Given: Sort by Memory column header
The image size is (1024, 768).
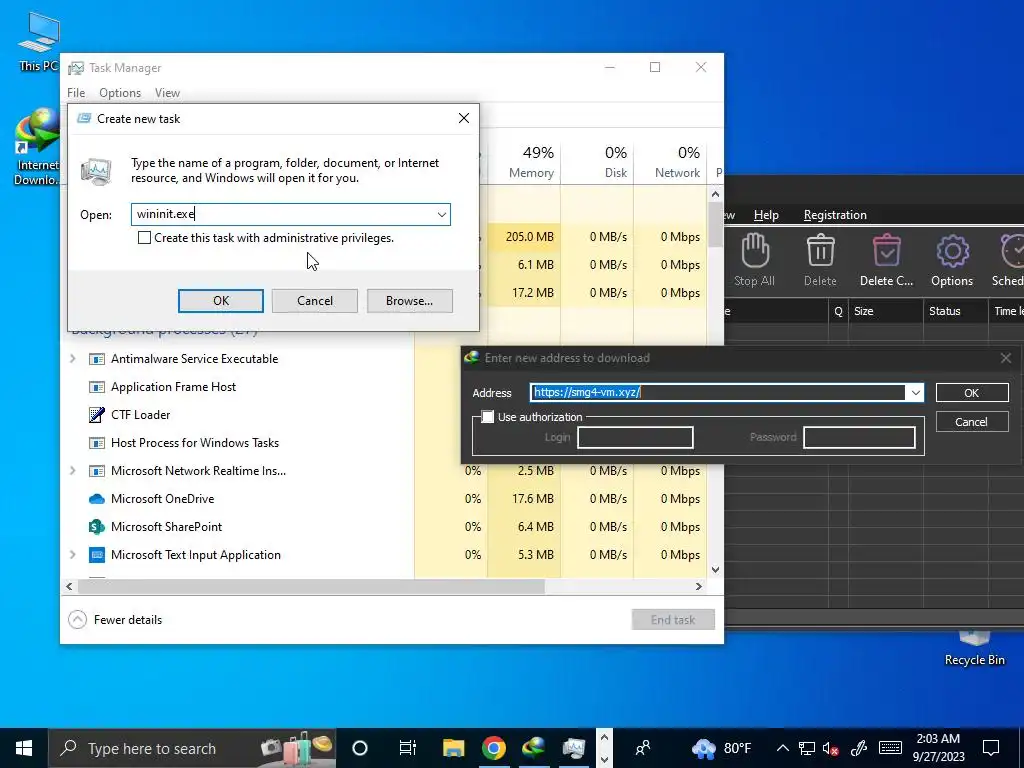Looking at the screenshot, I should pyautogui.click(x=524, y=162).
